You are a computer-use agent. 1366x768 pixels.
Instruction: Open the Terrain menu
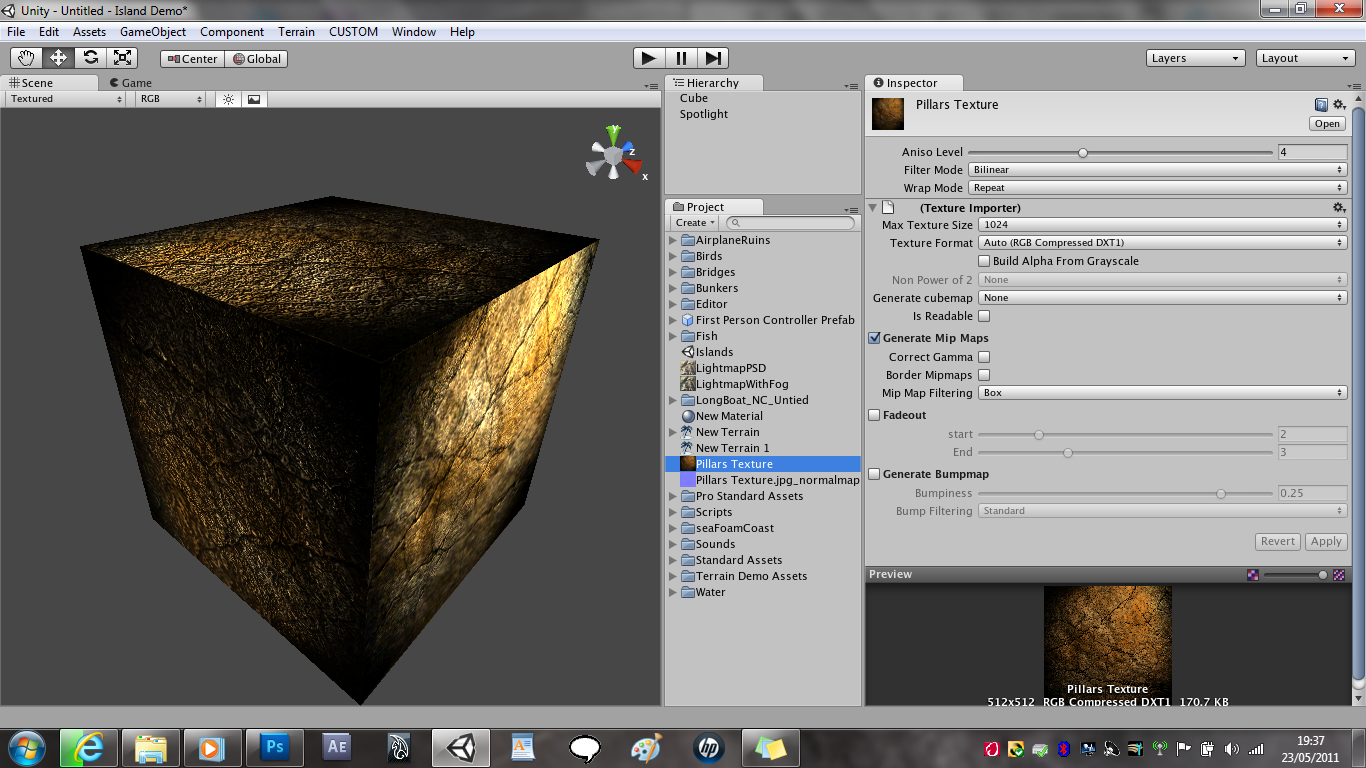[295, 32]
